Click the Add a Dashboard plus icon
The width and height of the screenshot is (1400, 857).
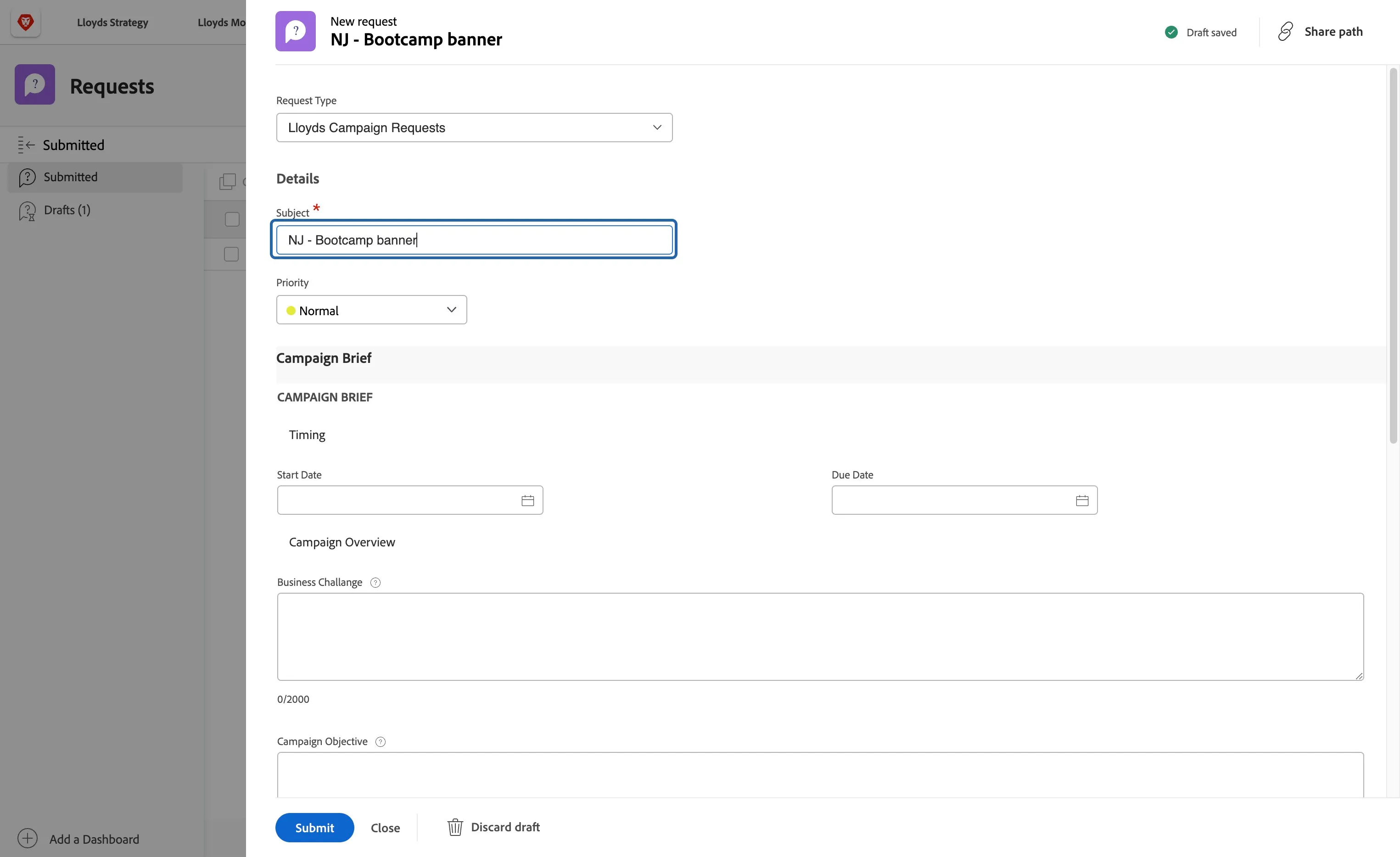pos(27,838)
